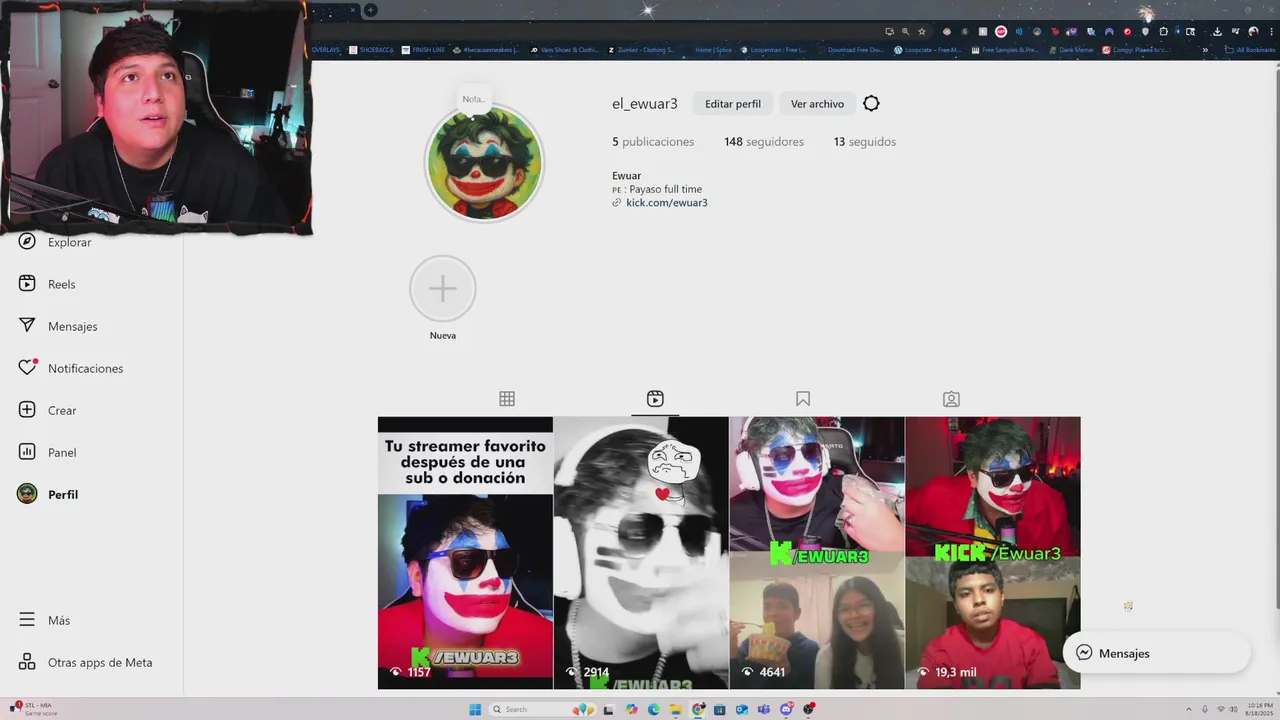The image size is (1280, 720).
Task: Open the Zumiez bookmark
Action: (x=641, y=50)
